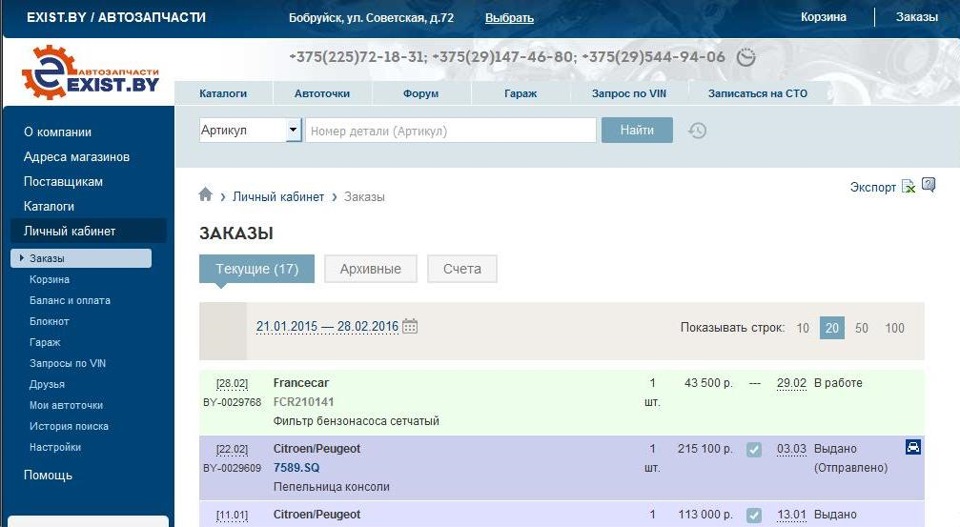Click the 7589.SQ article link
960x527 pixels.
tap(296, 468)
